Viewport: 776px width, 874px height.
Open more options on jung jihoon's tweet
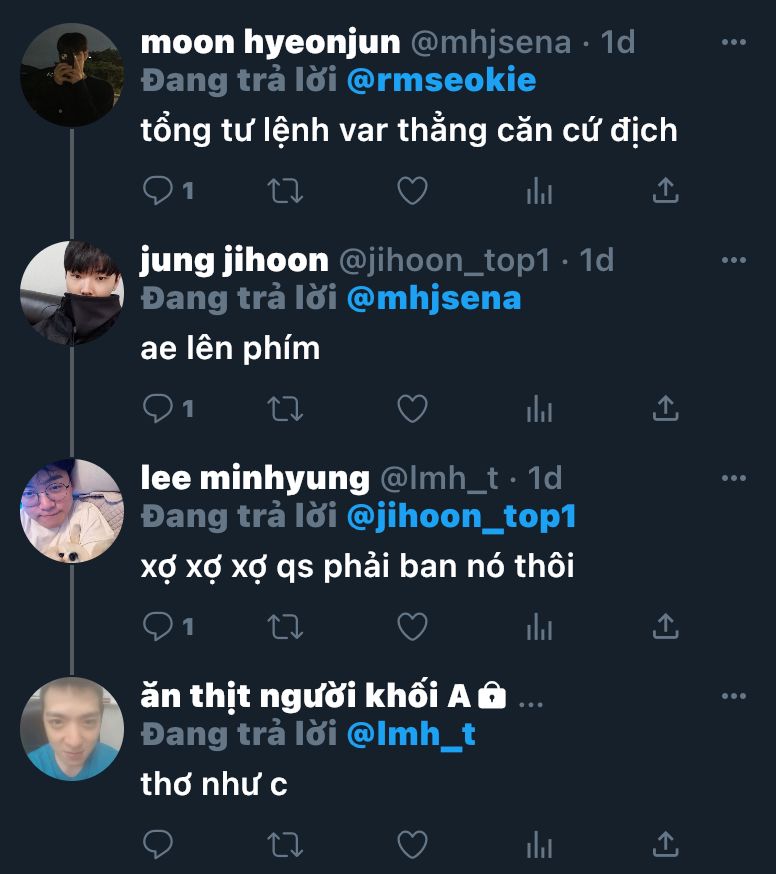pyautogui.click(x=734, y=261)
